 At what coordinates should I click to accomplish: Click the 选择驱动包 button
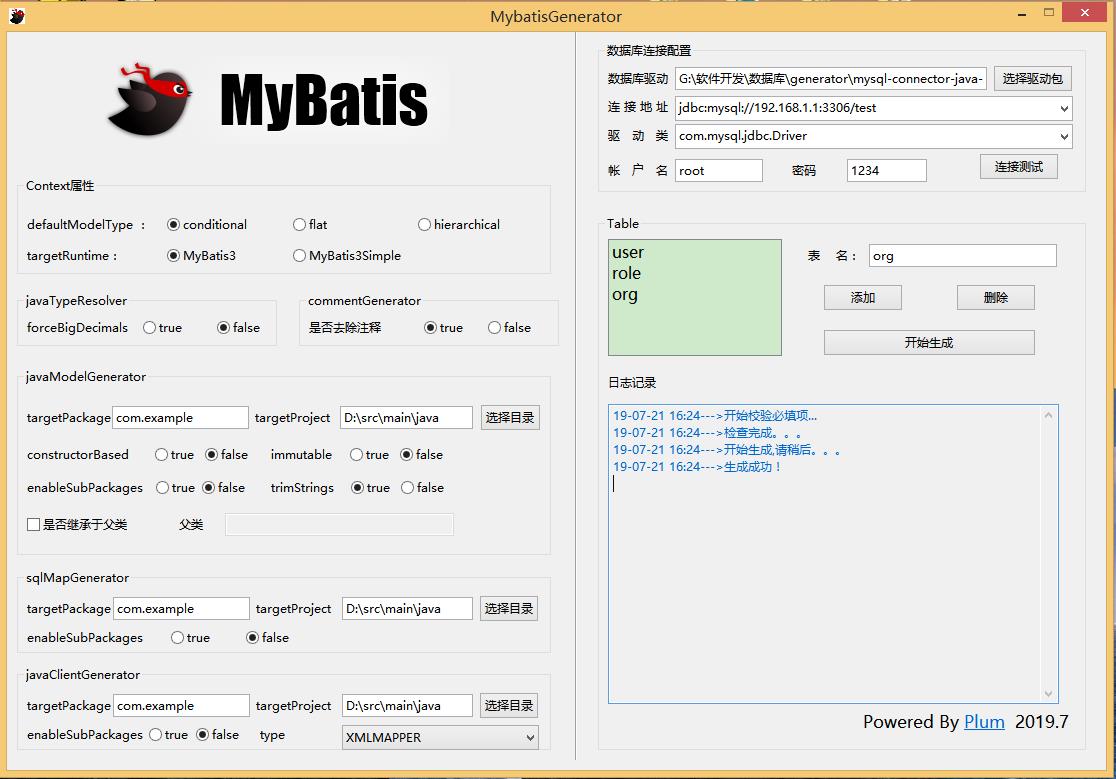coord(1032,78)
